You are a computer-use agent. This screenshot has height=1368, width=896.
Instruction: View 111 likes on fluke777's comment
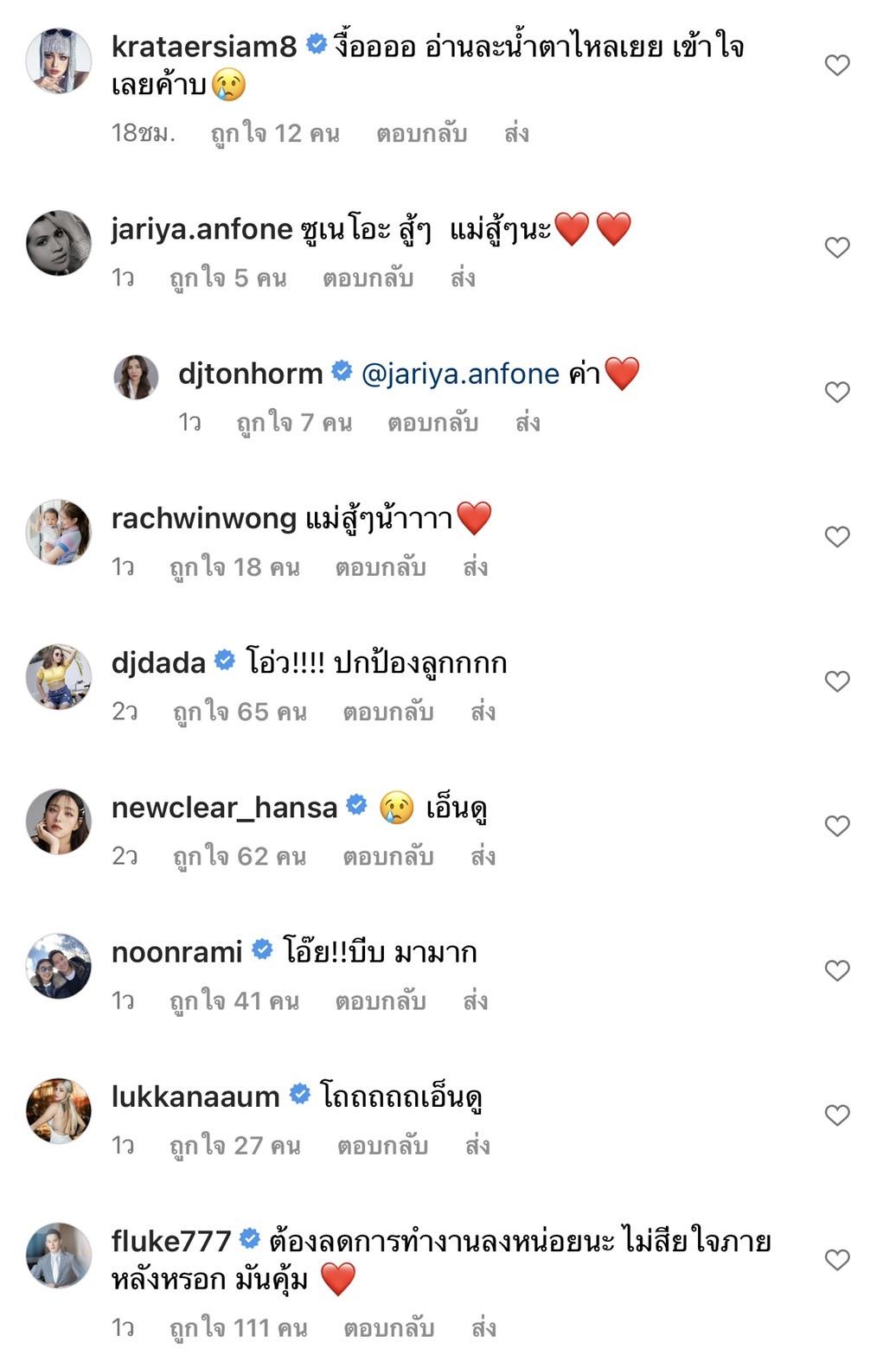tap(238, 1327)
